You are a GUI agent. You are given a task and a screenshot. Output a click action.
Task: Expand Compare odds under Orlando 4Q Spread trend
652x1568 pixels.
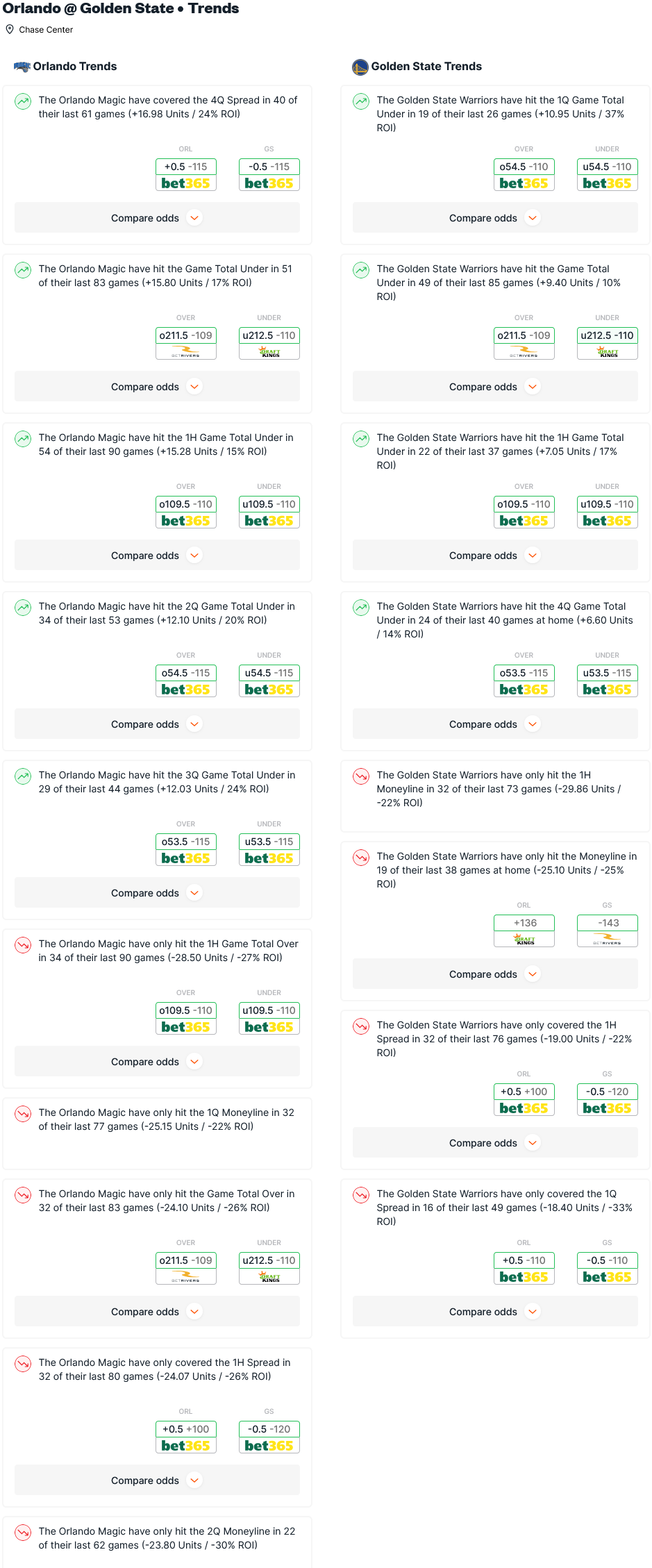point(157,218)
